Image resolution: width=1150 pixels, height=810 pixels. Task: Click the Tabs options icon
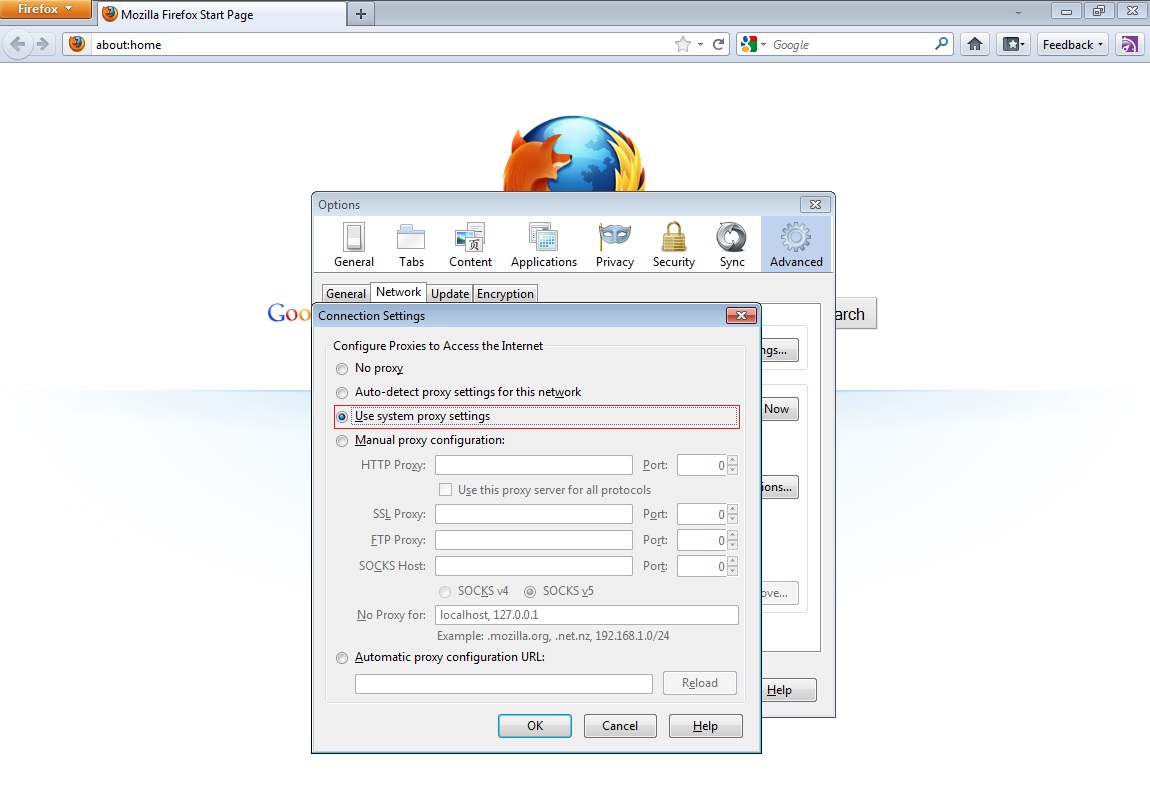[411, 245]
